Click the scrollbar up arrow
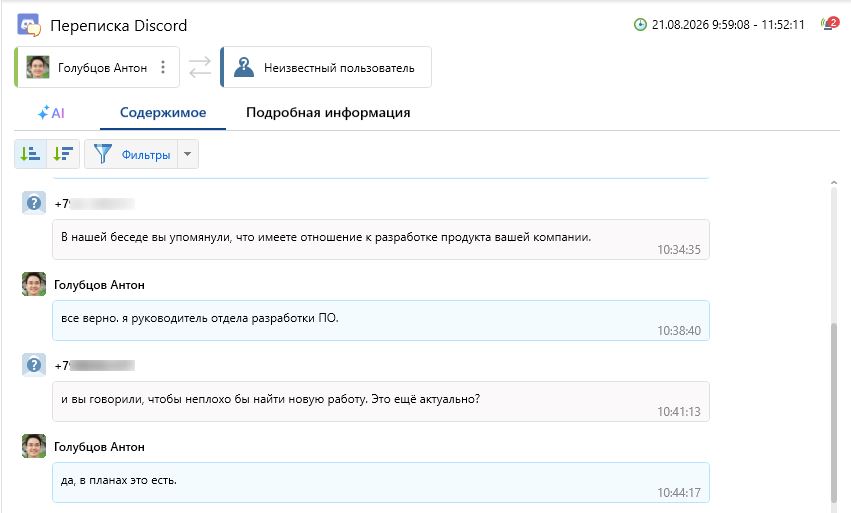851x513 pixels. [834, 183]
